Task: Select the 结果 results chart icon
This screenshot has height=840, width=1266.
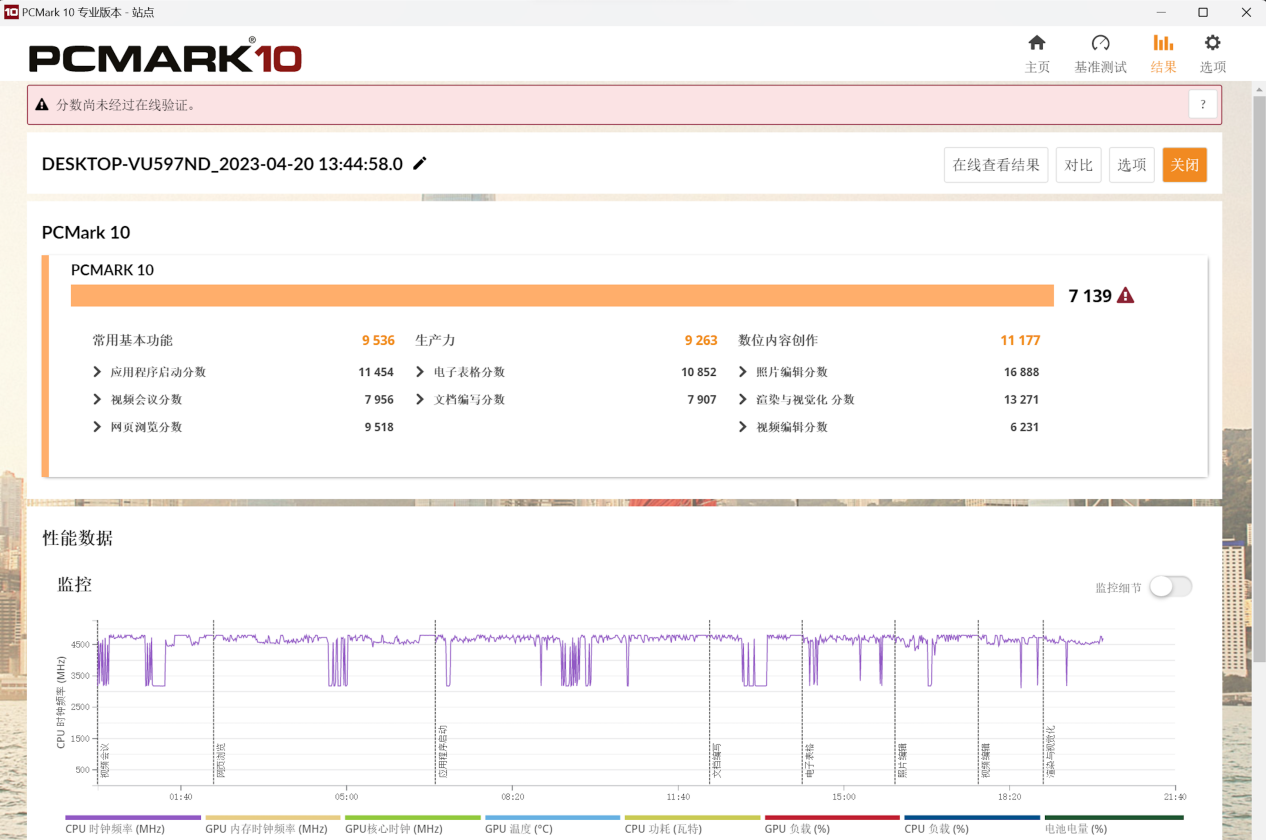Action: point(1163,43)
